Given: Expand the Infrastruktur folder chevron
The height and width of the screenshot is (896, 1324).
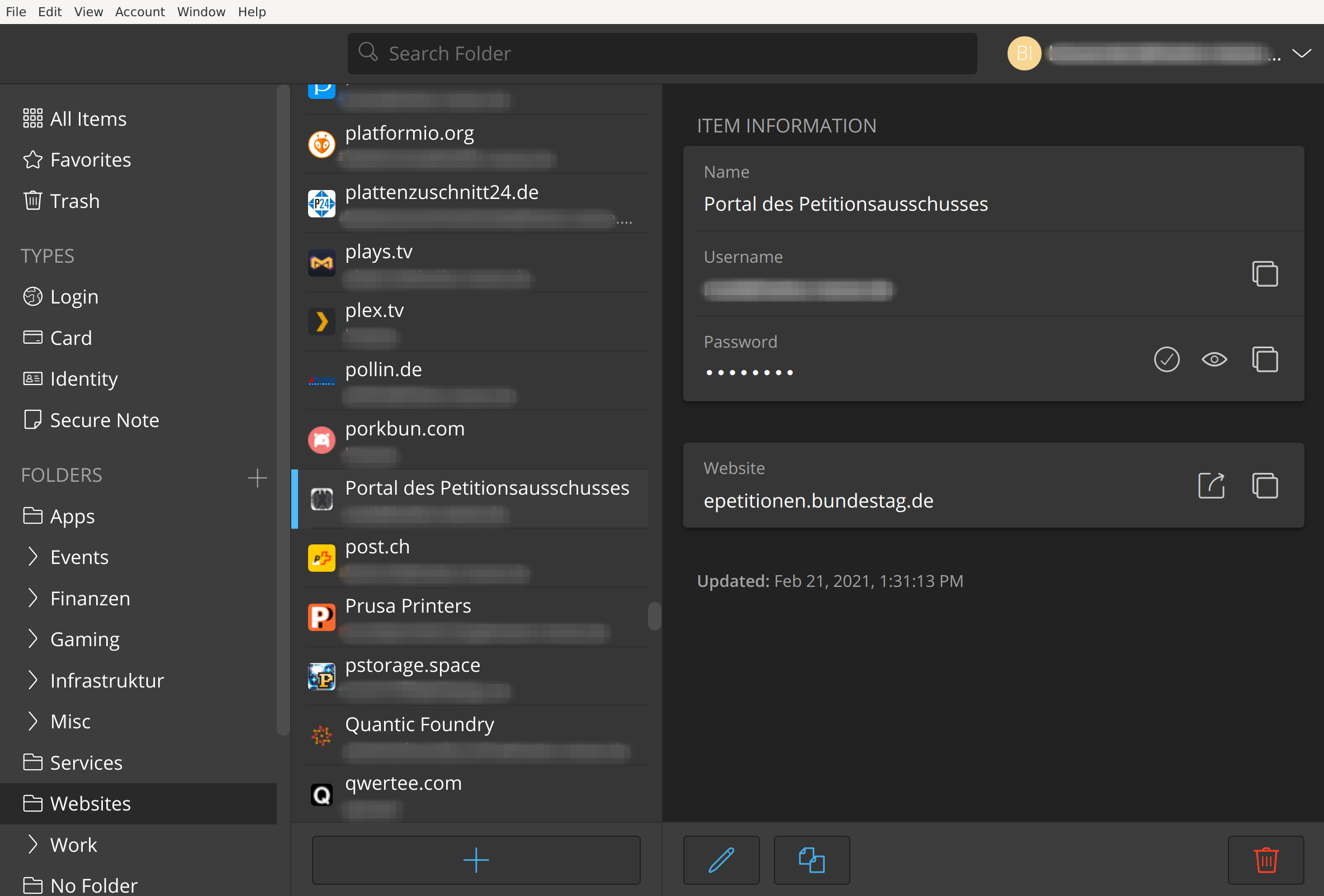Looking at the screenshot, I should click(x=33, y=680).
